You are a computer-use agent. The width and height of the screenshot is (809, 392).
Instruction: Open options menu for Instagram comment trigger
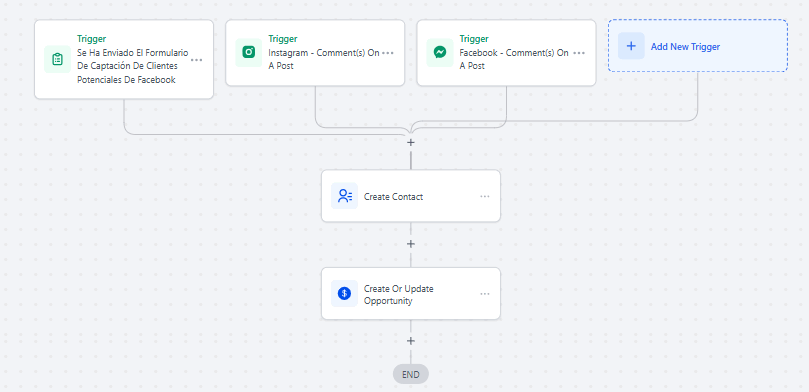pos(388,53)
